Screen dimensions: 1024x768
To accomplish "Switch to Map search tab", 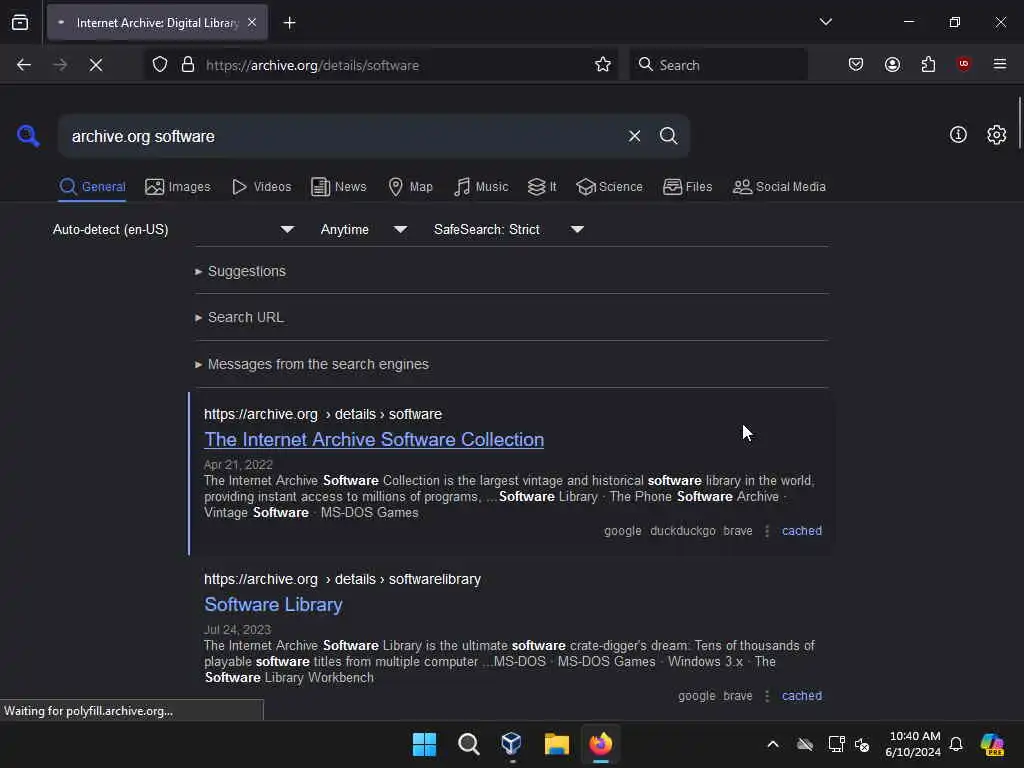I will (x=410, y=187).
